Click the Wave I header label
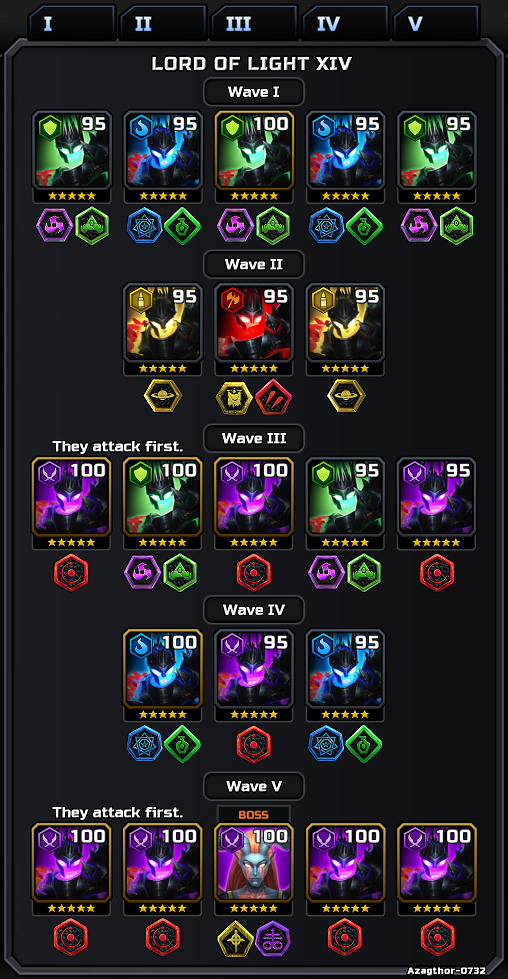The height and width of the screenshot is (979, 508). click(x=253, y=92)
